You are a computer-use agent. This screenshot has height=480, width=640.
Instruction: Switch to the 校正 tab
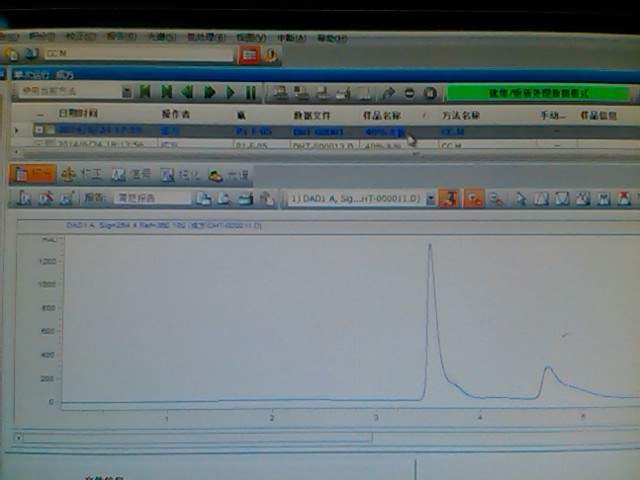point(82,174)
